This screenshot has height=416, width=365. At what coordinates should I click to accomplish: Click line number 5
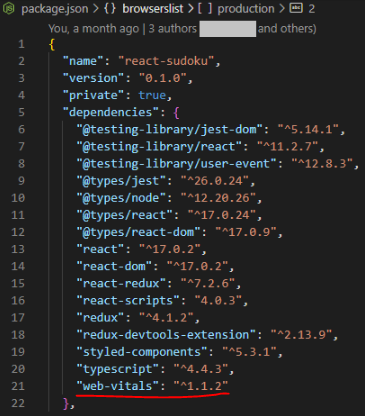coord(21,112)
